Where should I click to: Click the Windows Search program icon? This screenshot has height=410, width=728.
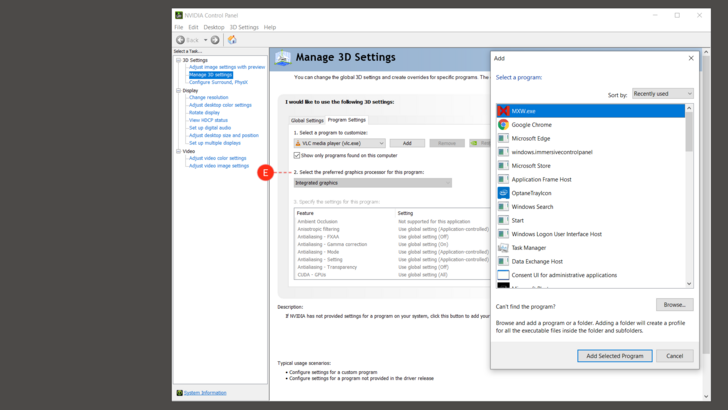(x=503, y=207)
